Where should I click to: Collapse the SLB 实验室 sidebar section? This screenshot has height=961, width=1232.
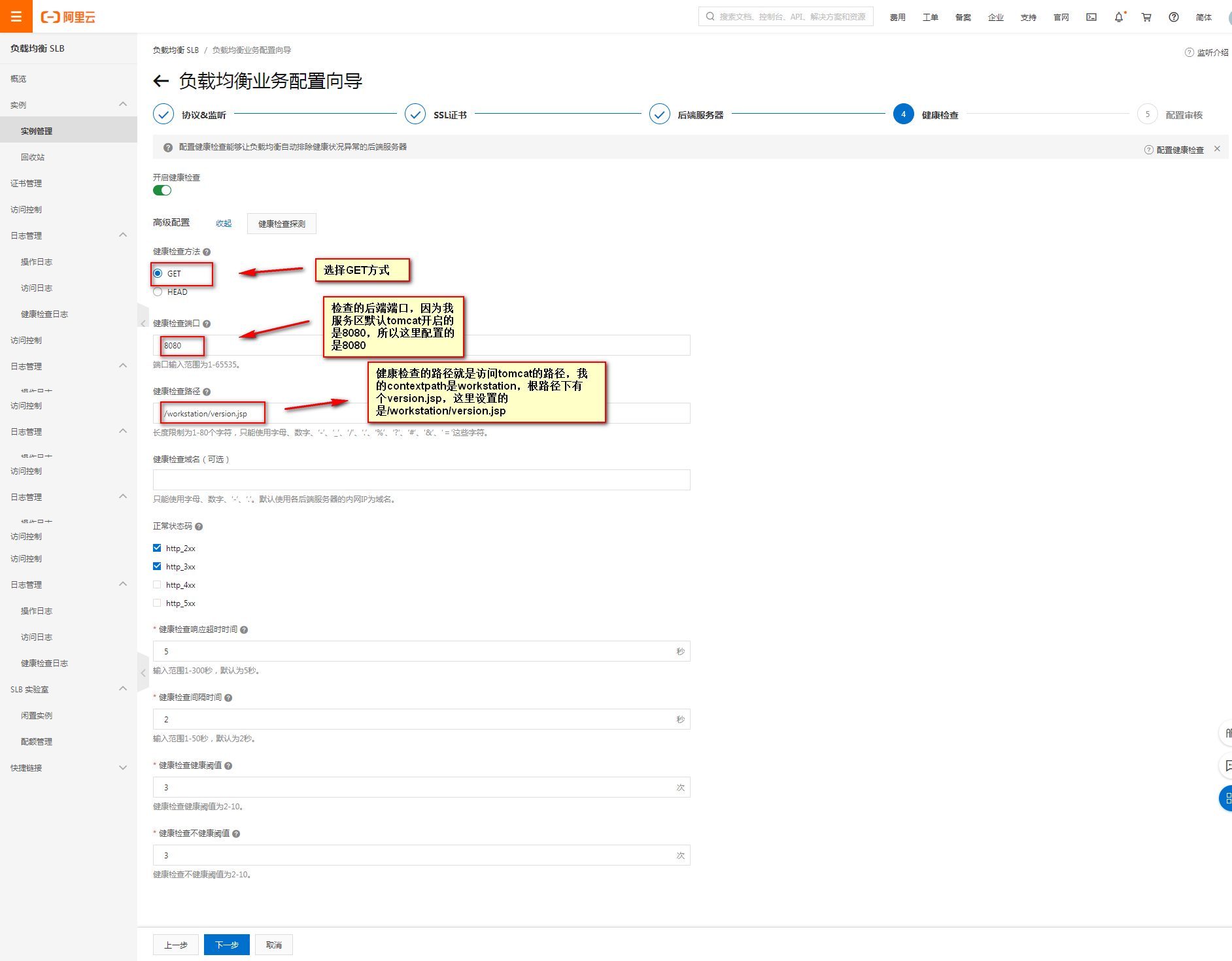tap(123, 689)
